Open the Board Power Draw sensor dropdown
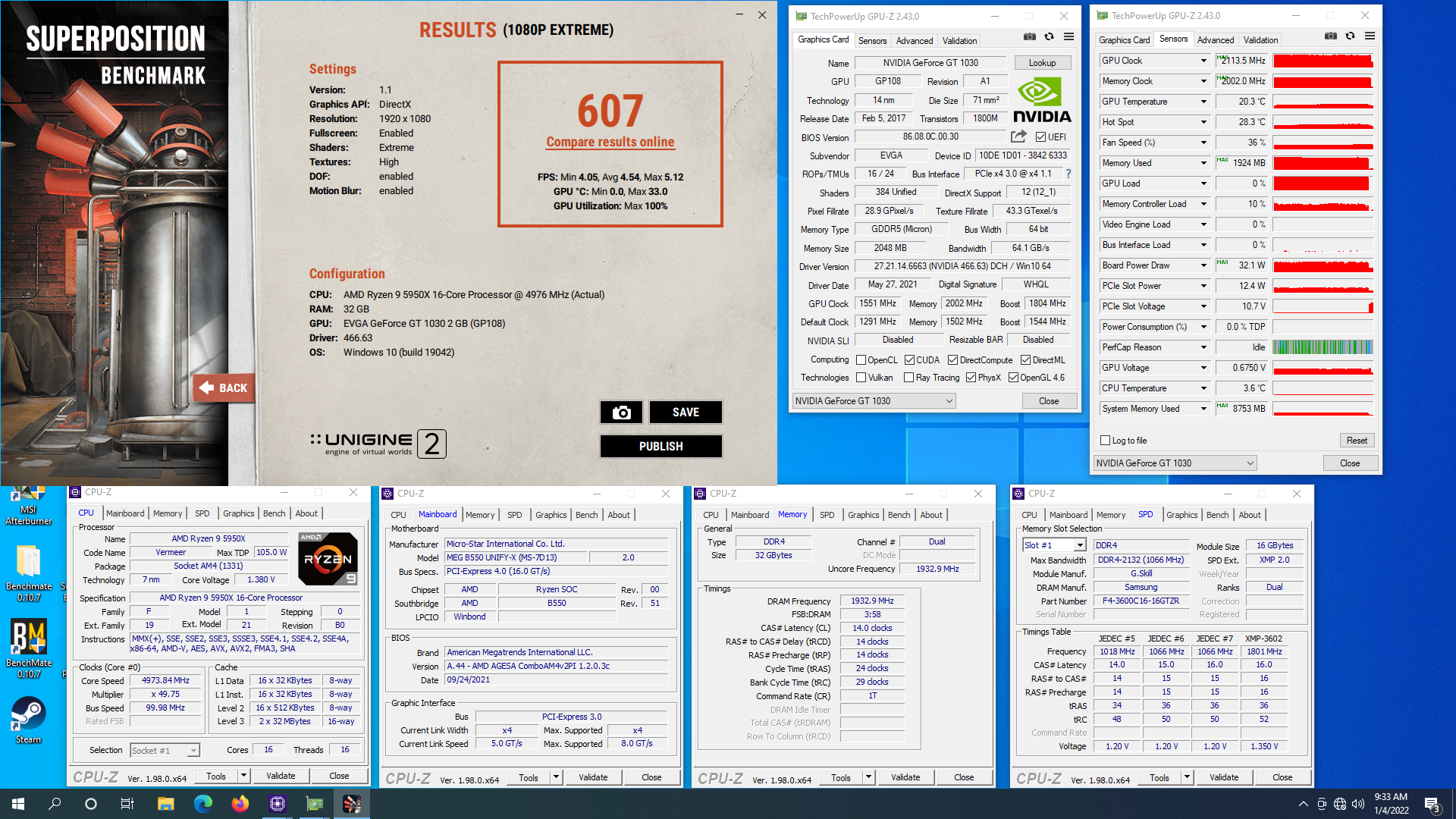This screenshot has height=819, width=1456. pos(1203,265)
